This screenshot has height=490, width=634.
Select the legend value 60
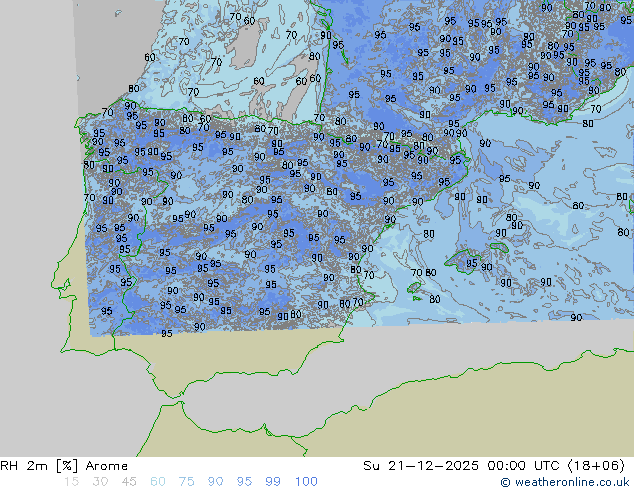tap(158, 482)
